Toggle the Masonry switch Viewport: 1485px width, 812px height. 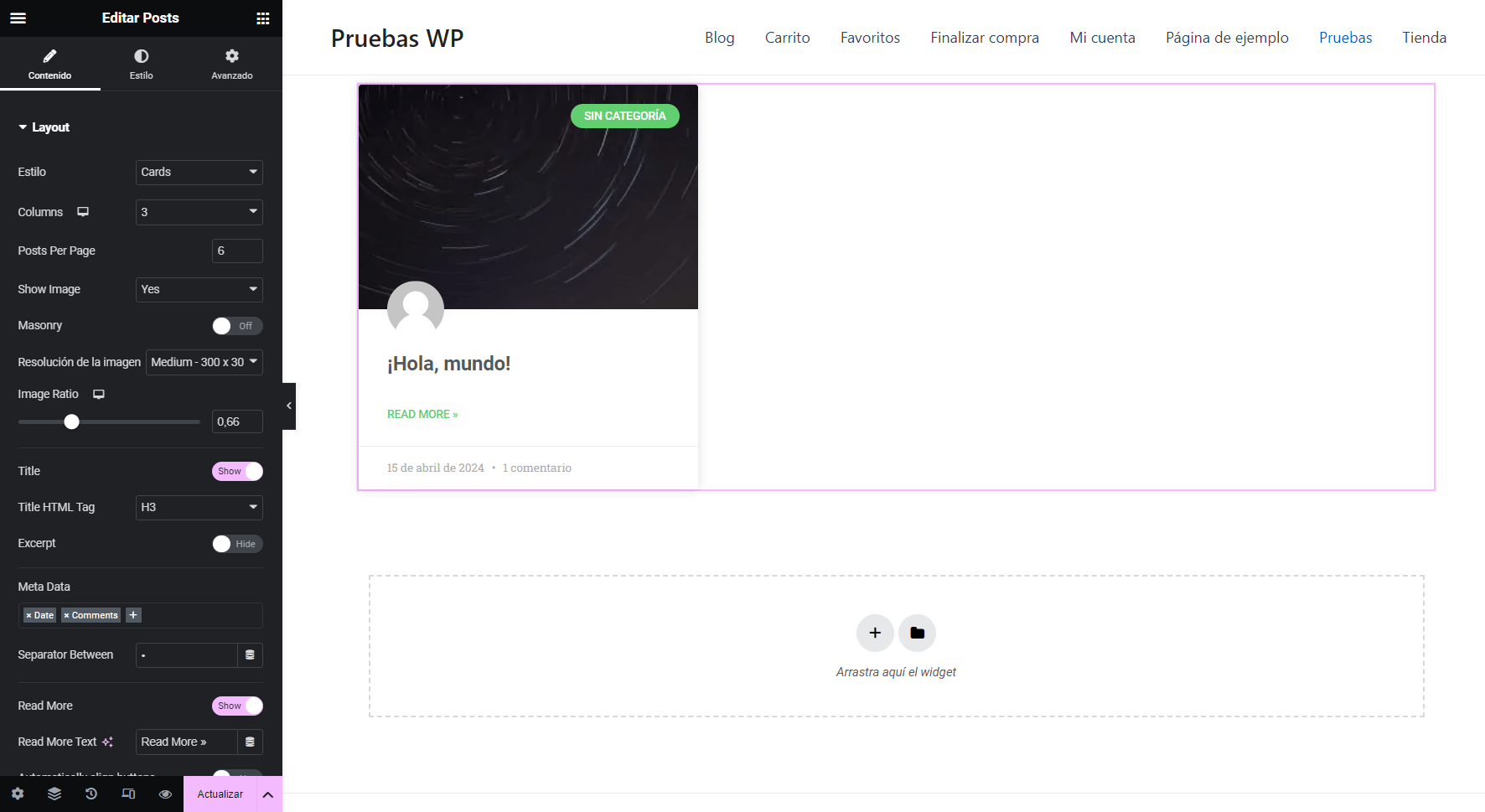coord(237,326)
